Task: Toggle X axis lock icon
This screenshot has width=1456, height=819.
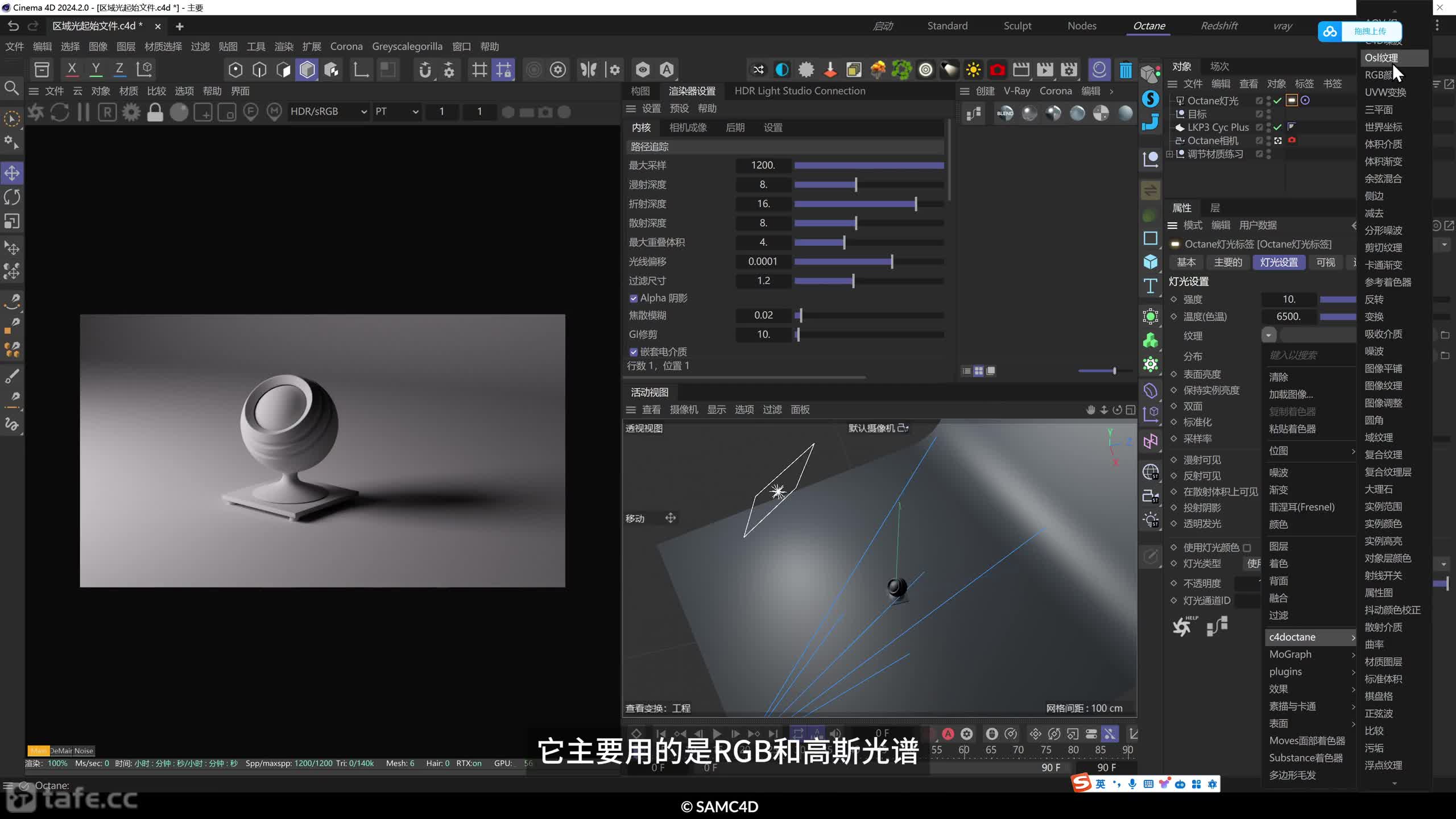Action: pyautogui.click(x=72, y=69)
